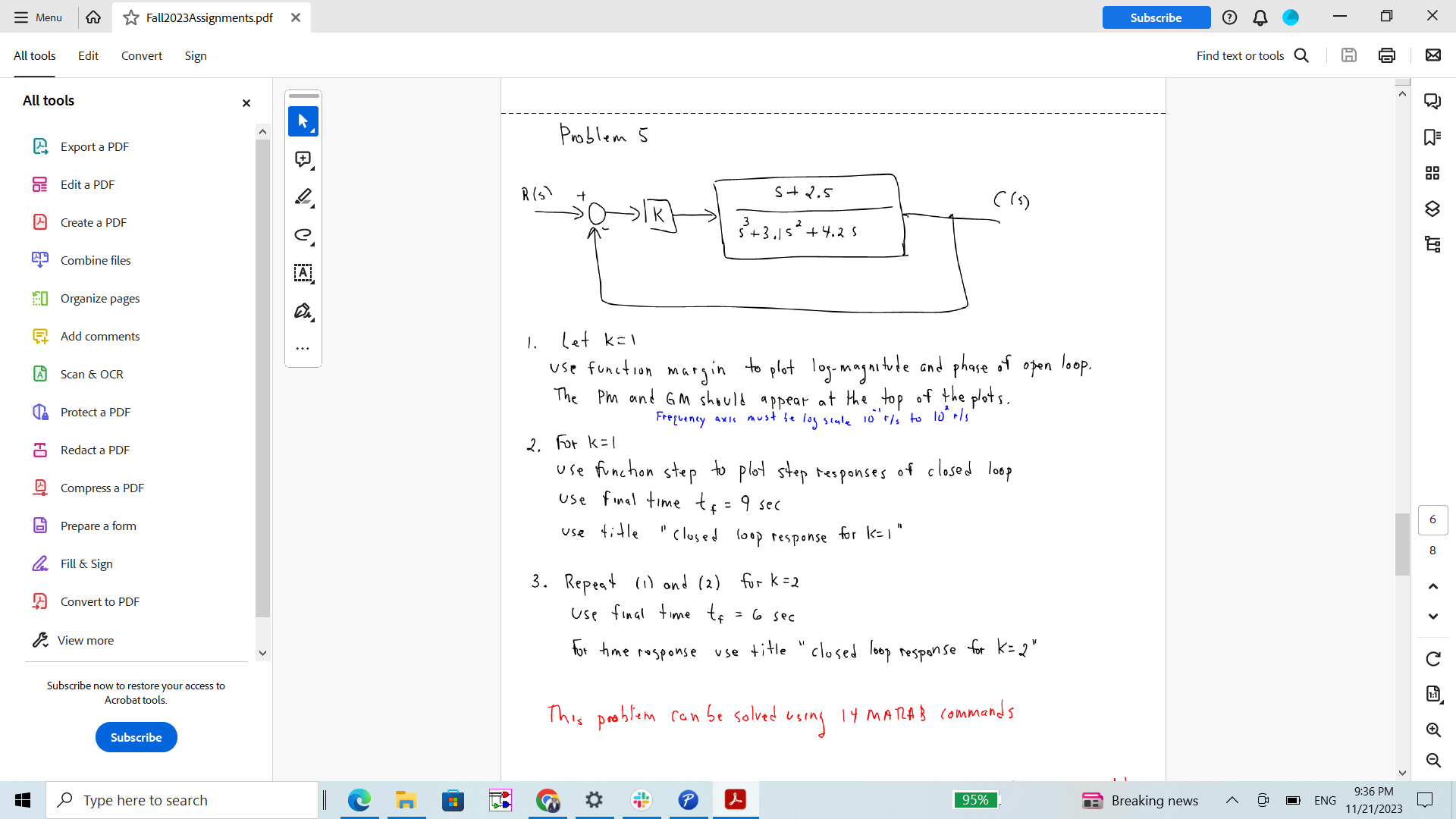This screenshot has height=819, width=1456.
Task: Select the freehand drawing tool
Action: [x=303, y=235]
